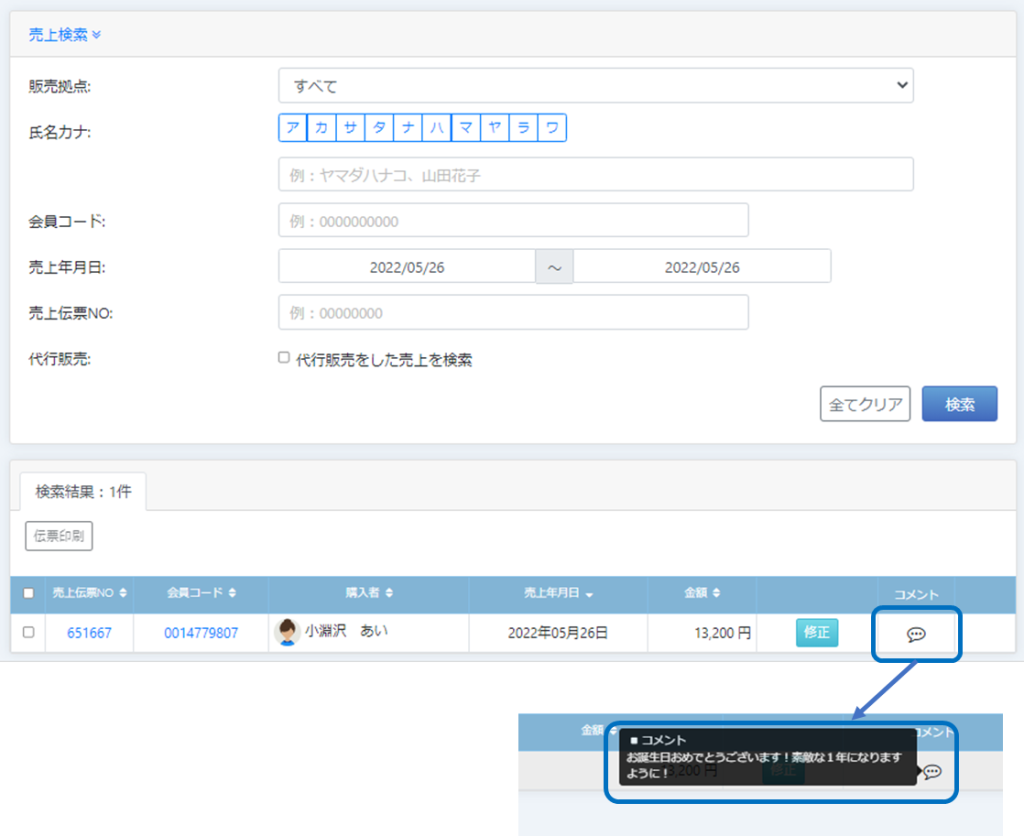This screenshot has width=1024, height=836.
Task: Sort by 売上伝票NO column sort arrows
Action: click(123, 593)
